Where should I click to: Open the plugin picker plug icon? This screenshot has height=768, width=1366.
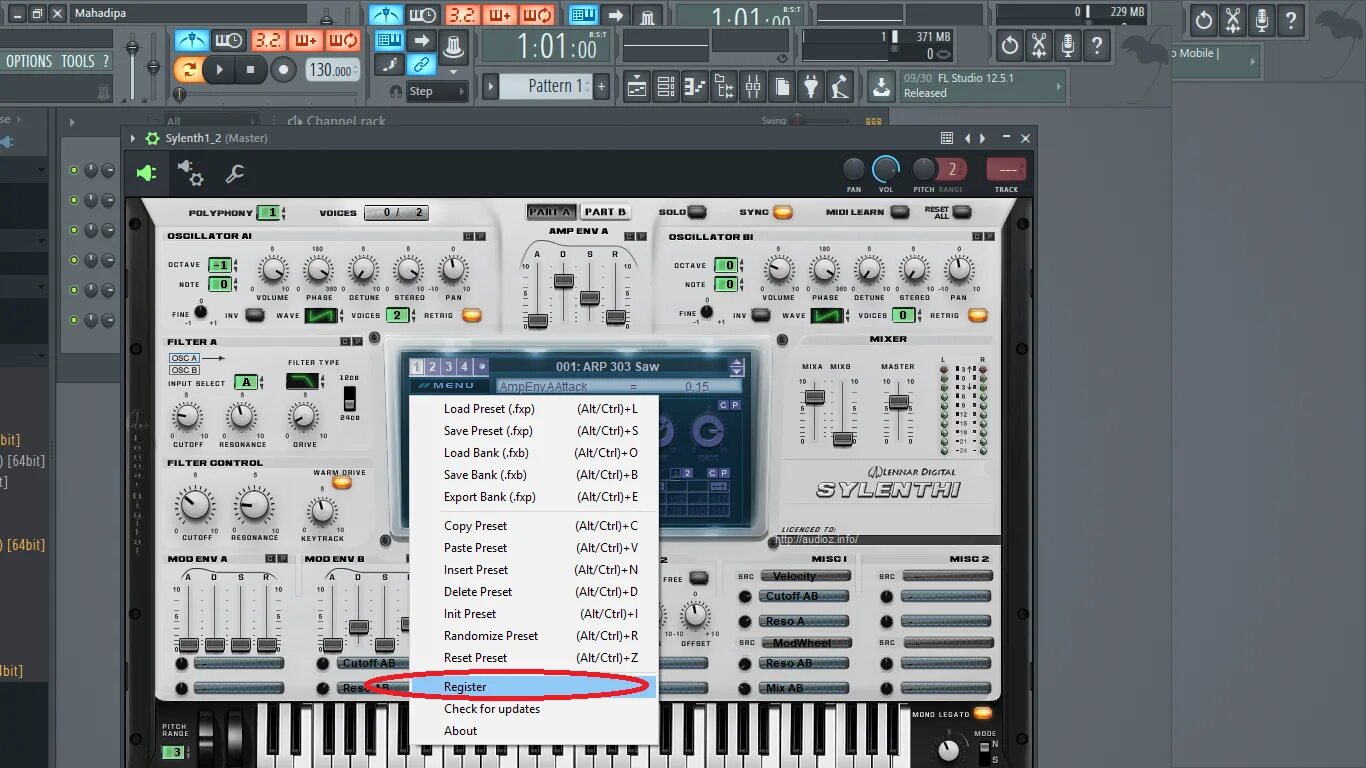[811, 87]
